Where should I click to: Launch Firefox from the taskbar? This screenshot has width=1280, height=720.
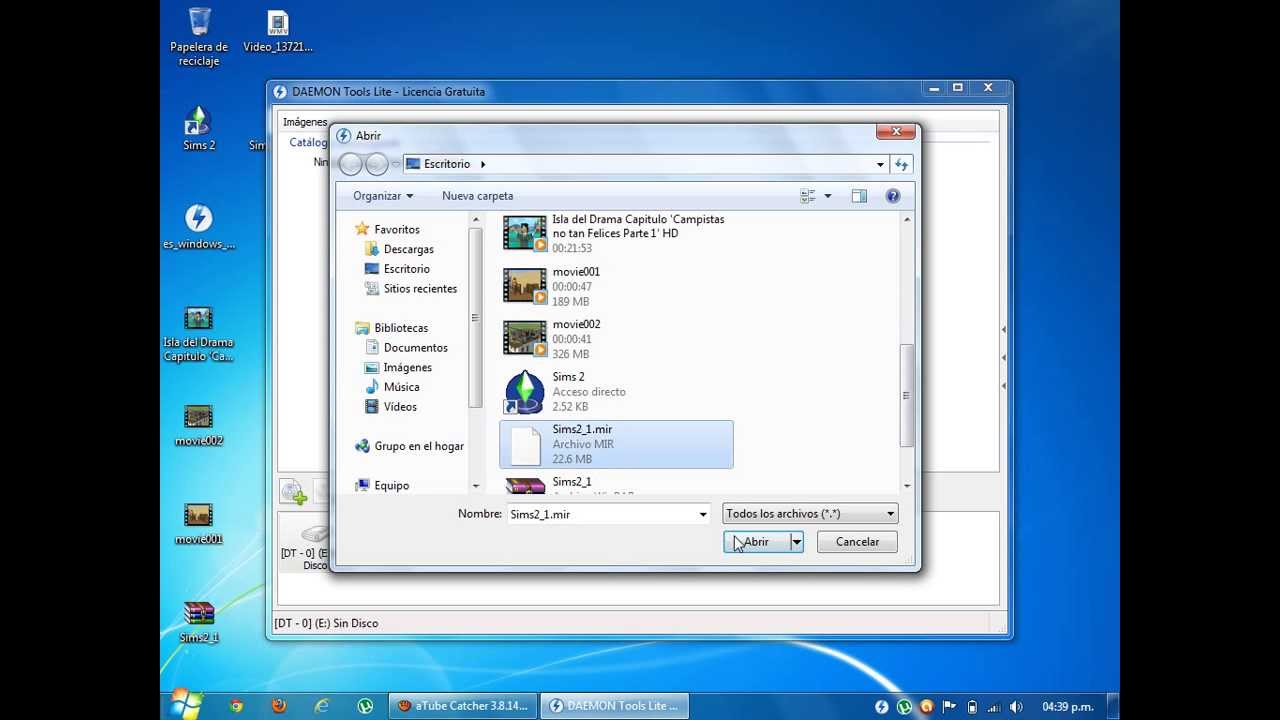279,705
